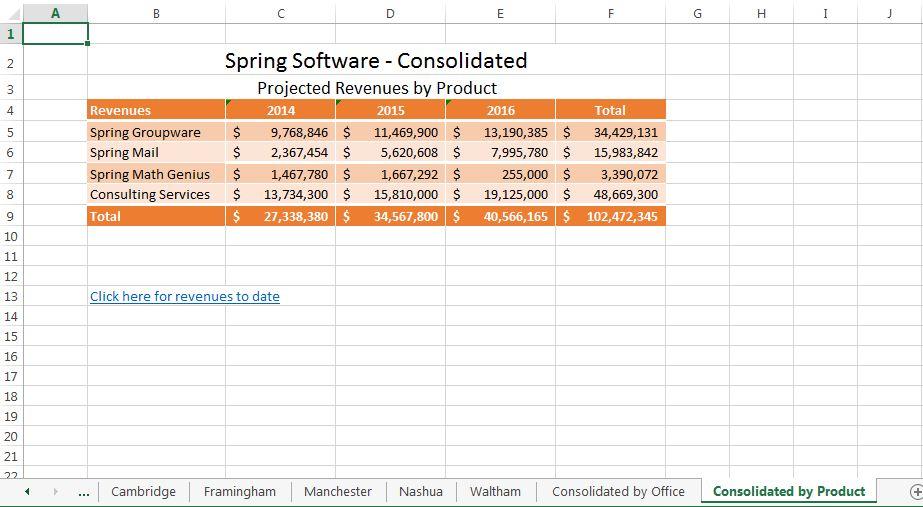Select the 'Spring Groupware' cell

[157, 132]
